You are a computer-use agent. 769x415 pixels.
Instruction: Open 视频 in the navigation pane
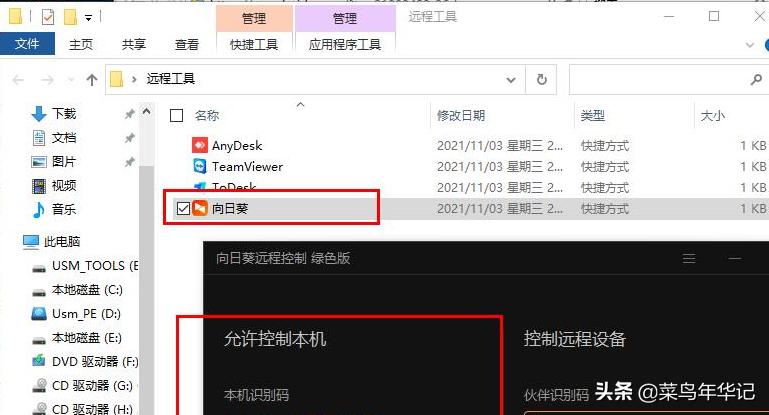tap(64, 185)
